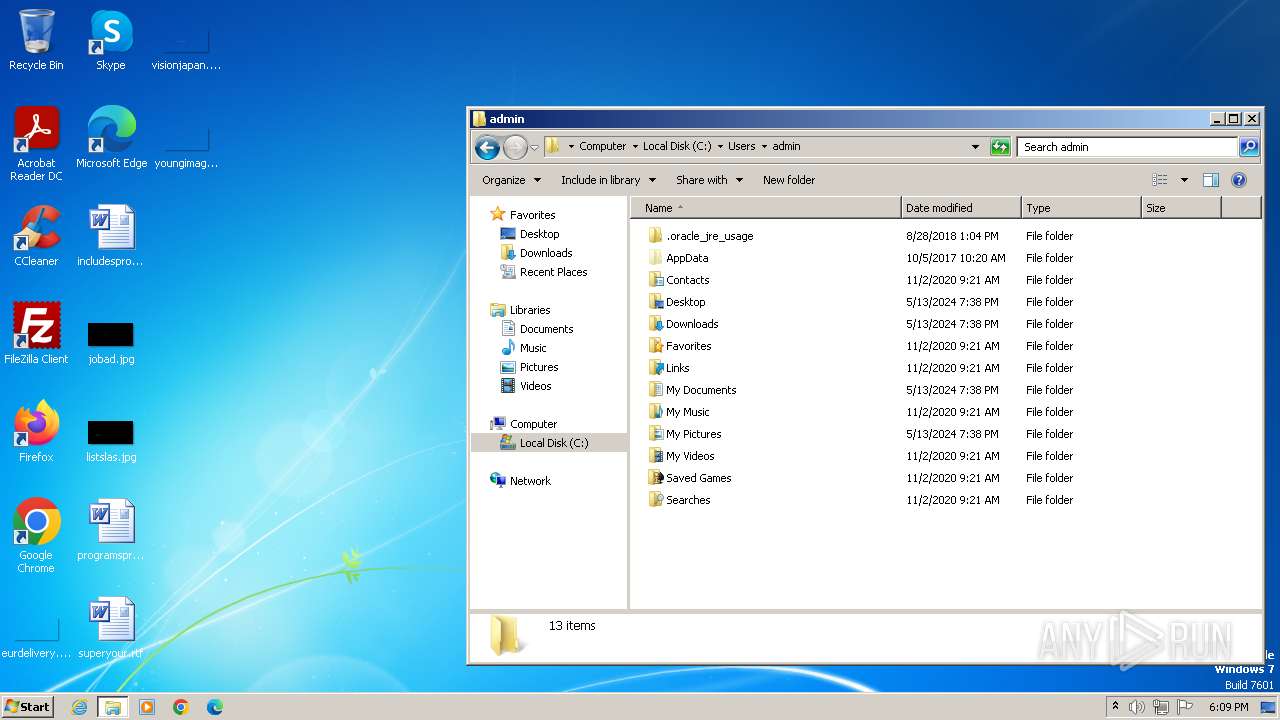Click inside the Search admin field
The height and width of the screenshot is (720, 1280).
pyautogui.click(x=1127, y=147)
